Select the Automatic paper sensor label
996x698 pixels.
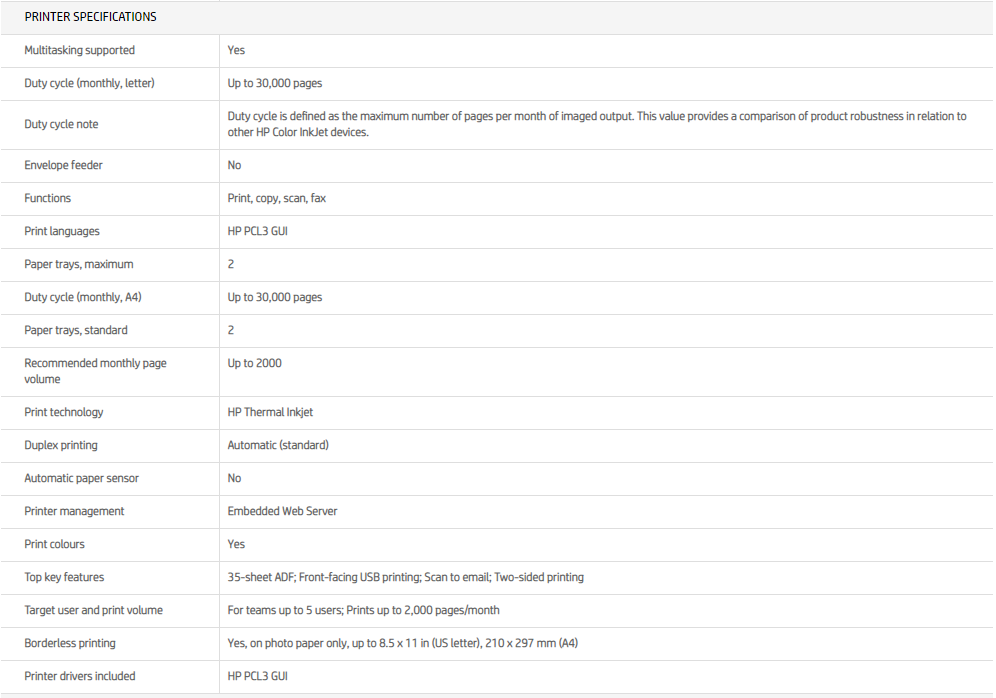point(81,478)
